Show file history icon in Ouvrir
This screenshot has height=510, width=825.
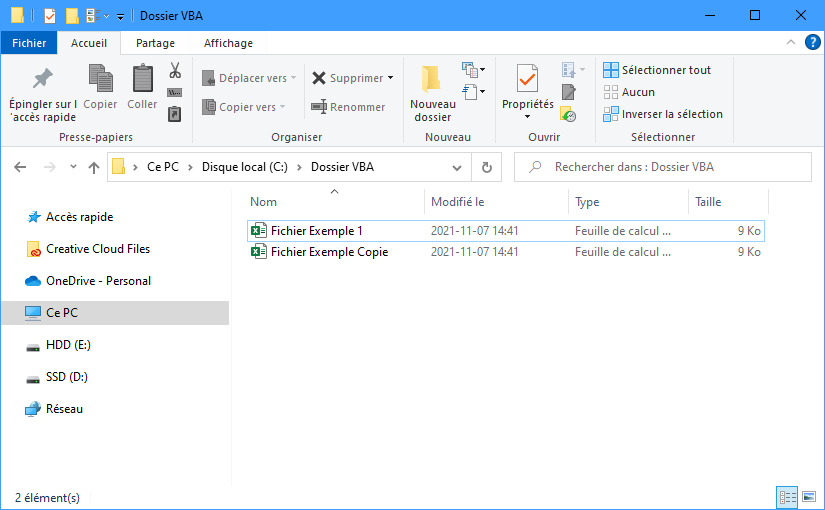tap(568, 114)
